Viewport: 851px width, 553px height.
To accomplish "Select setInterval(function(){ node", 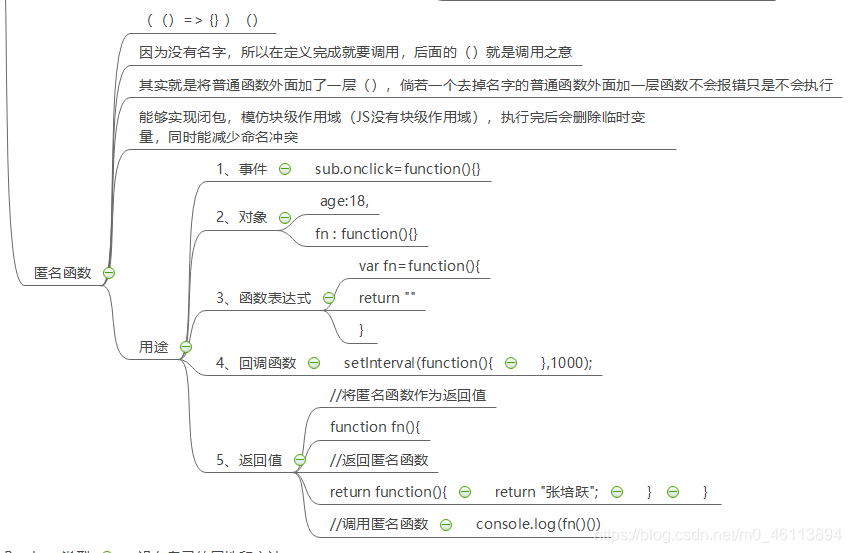I will coord(418,363).
